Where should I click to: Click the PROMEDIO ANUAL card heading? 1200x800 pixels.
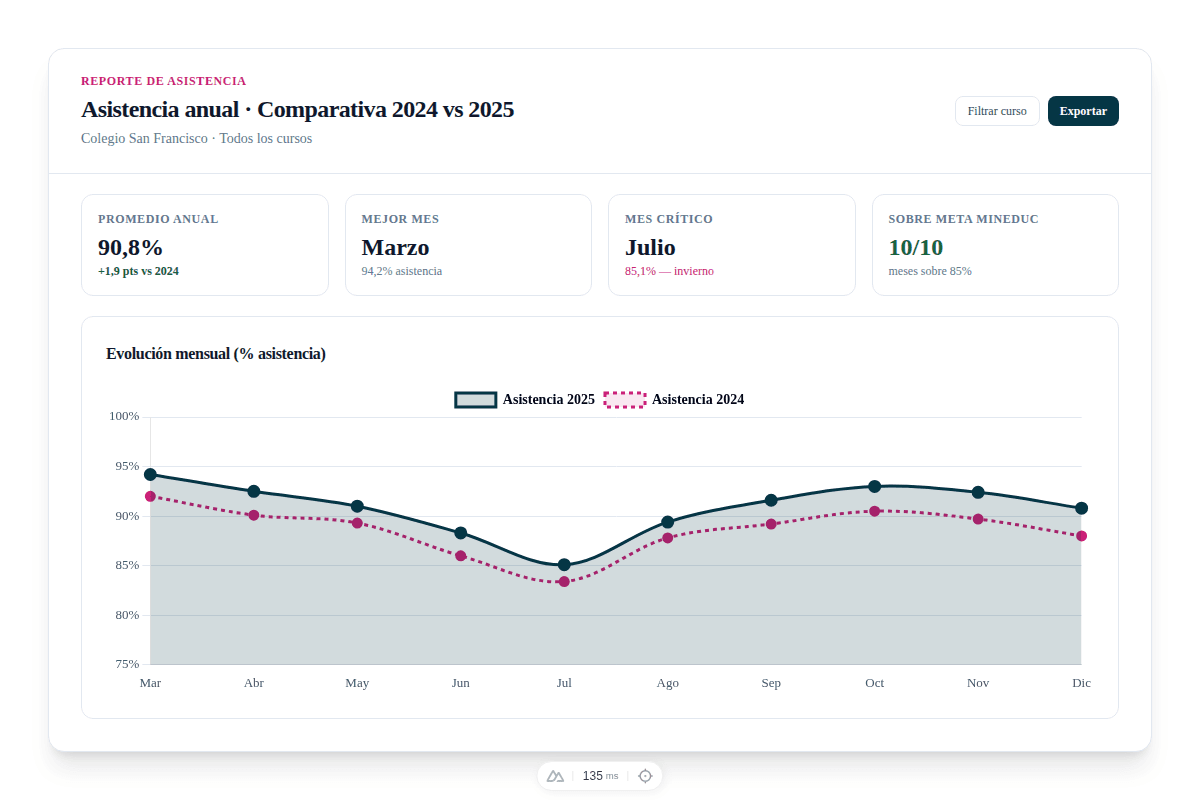pos(158,219)
